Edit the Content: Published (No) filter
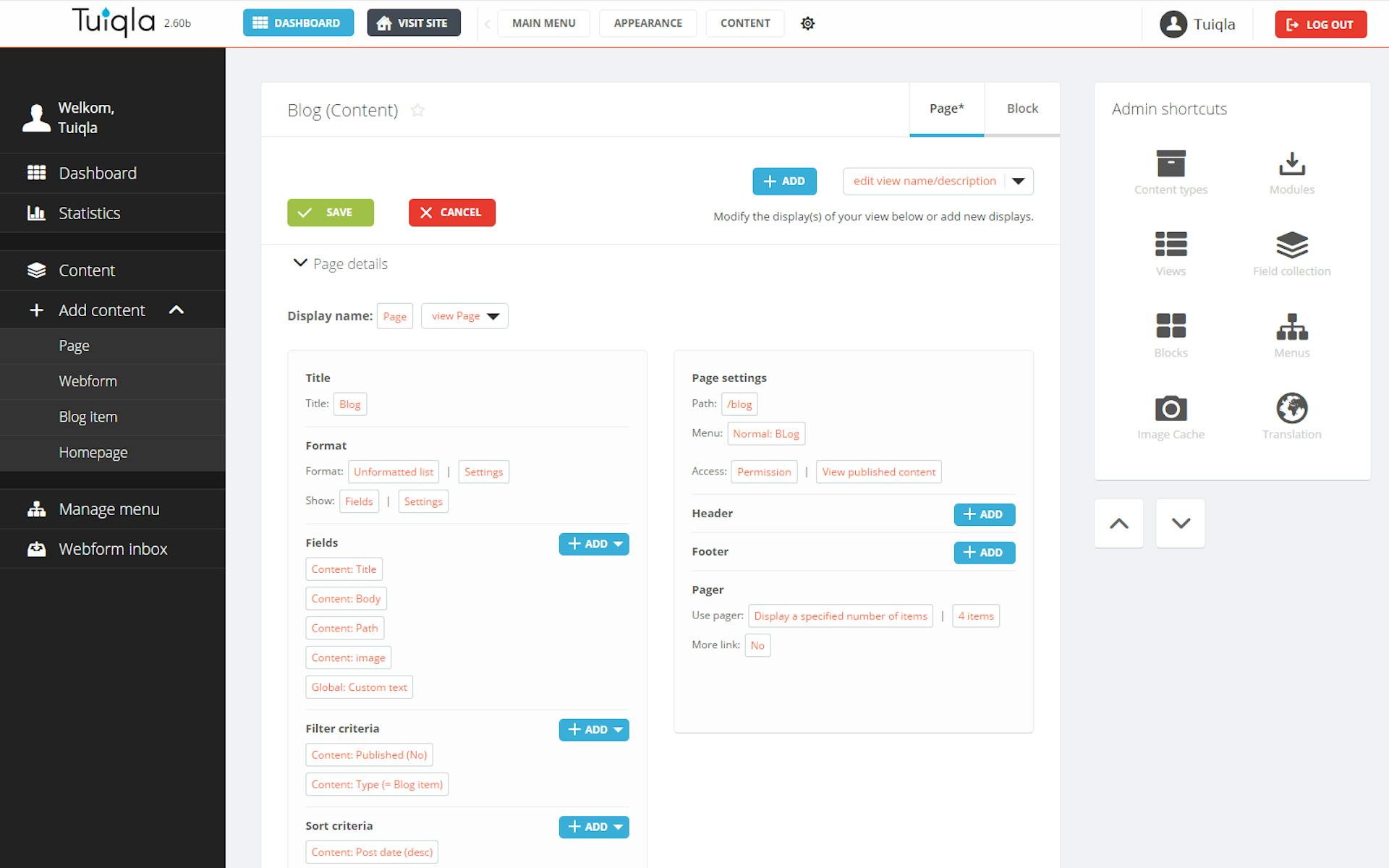The image size is (1389, 868). coord(369,755)
